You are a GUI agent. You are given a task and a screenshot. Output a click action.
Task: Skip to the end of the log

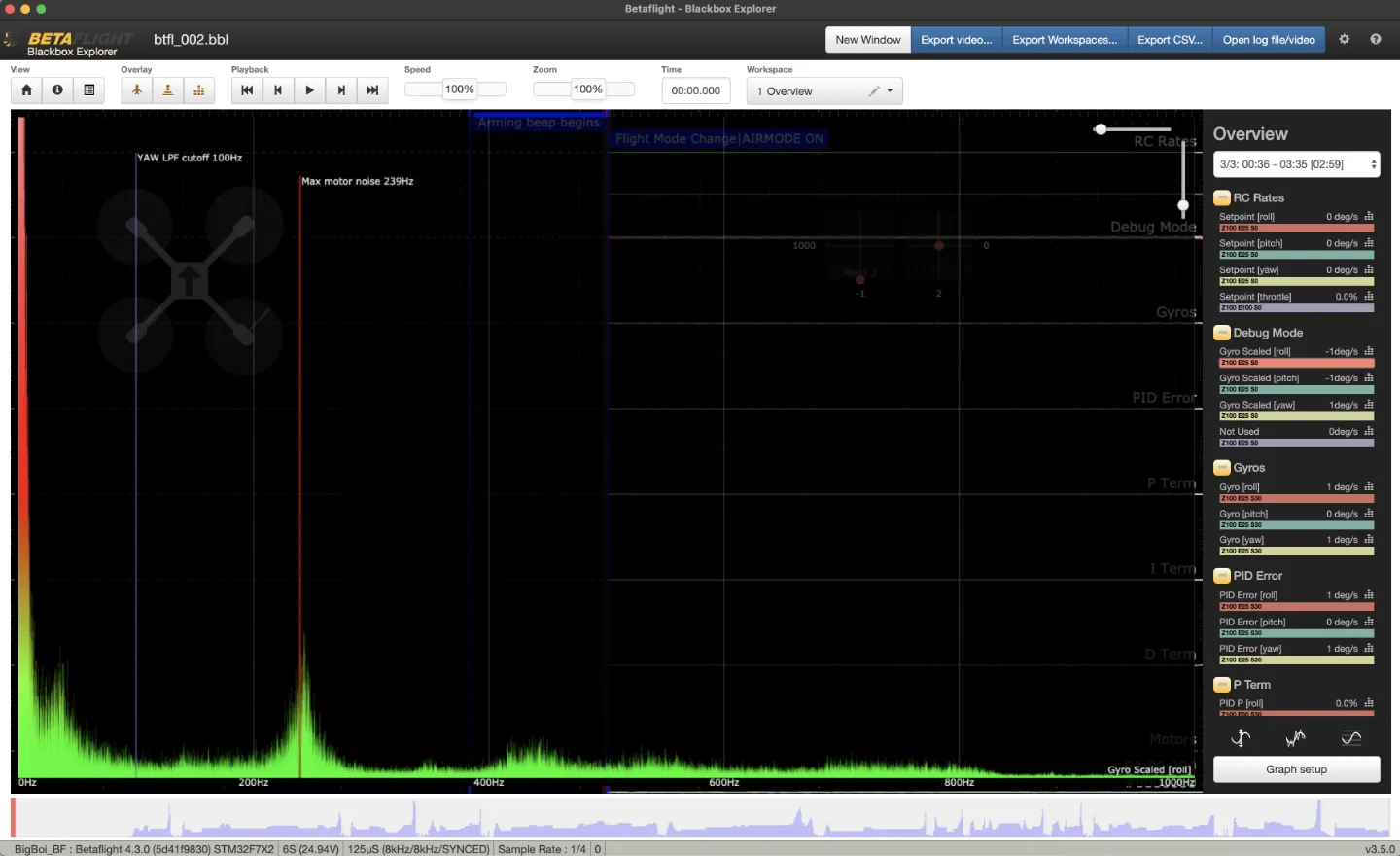[x=372, y=90]
